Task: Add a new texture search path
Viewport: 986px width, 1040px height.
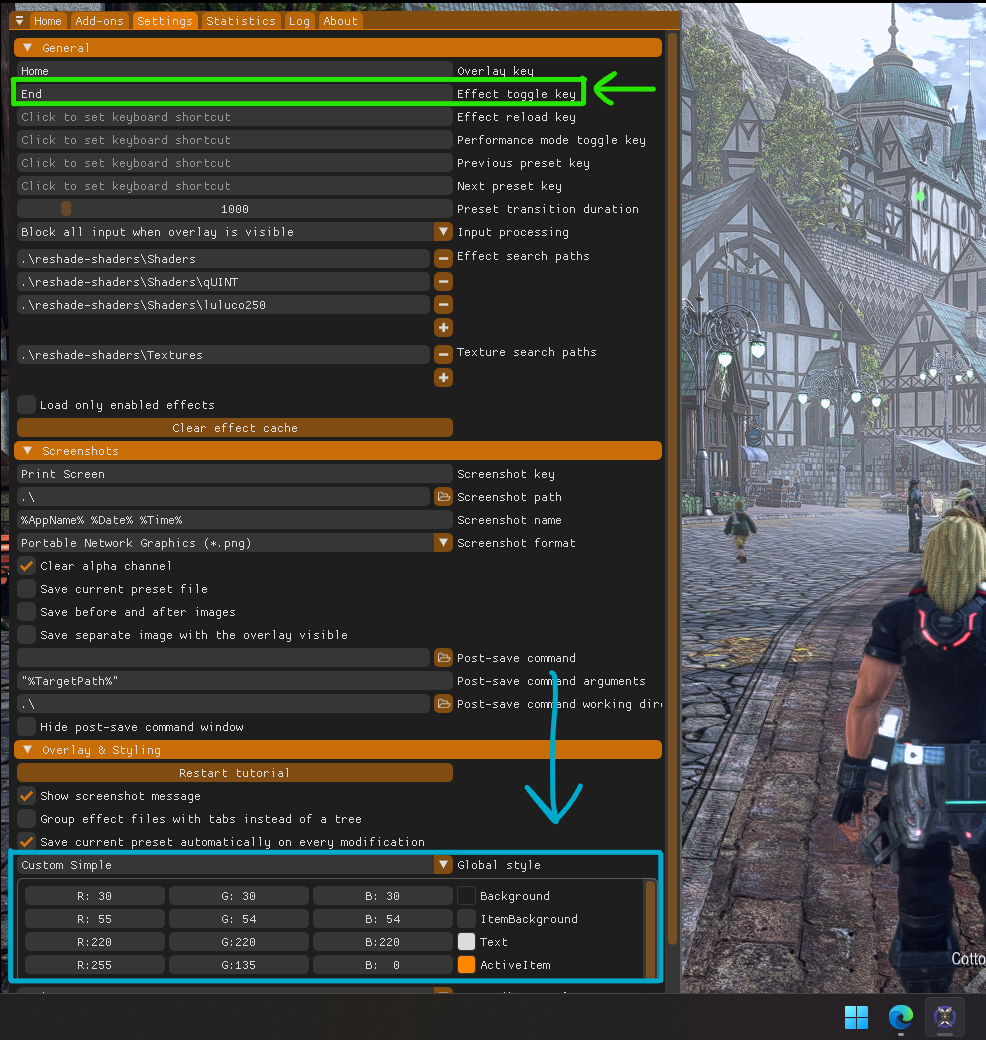Action: pyautogui.click(x=444, y=377)
